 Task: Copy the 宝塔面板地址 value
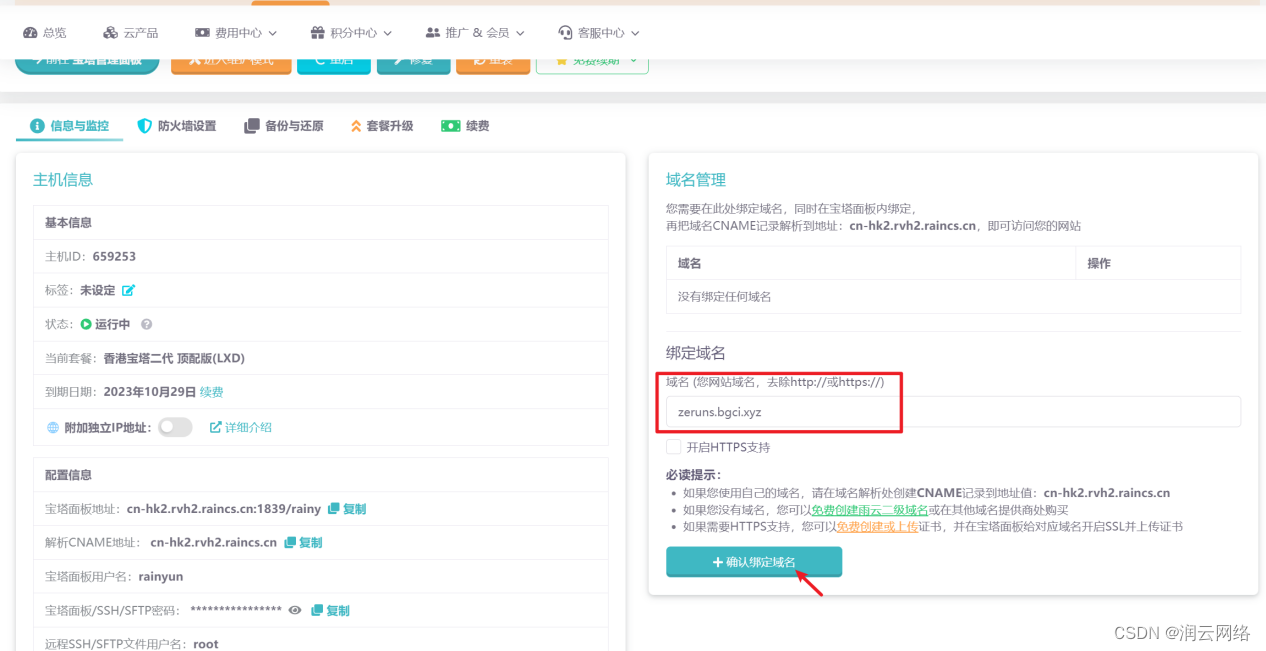coord(347,509)
